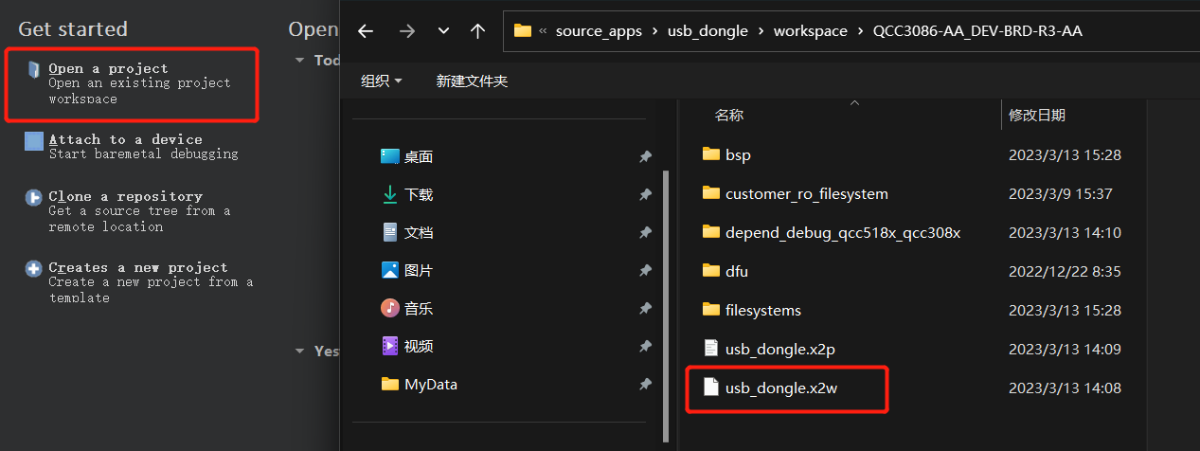Viewport: 1200px width, 451px height.
Task: Select 视频 in navigation pane
Action: tap(407, 346)
